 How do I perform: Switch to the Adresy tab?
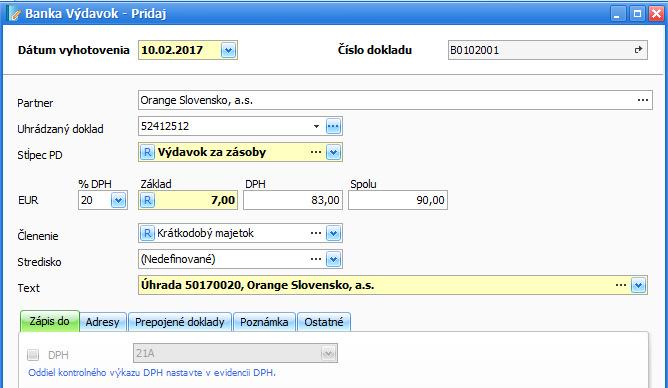pos(102,322)
